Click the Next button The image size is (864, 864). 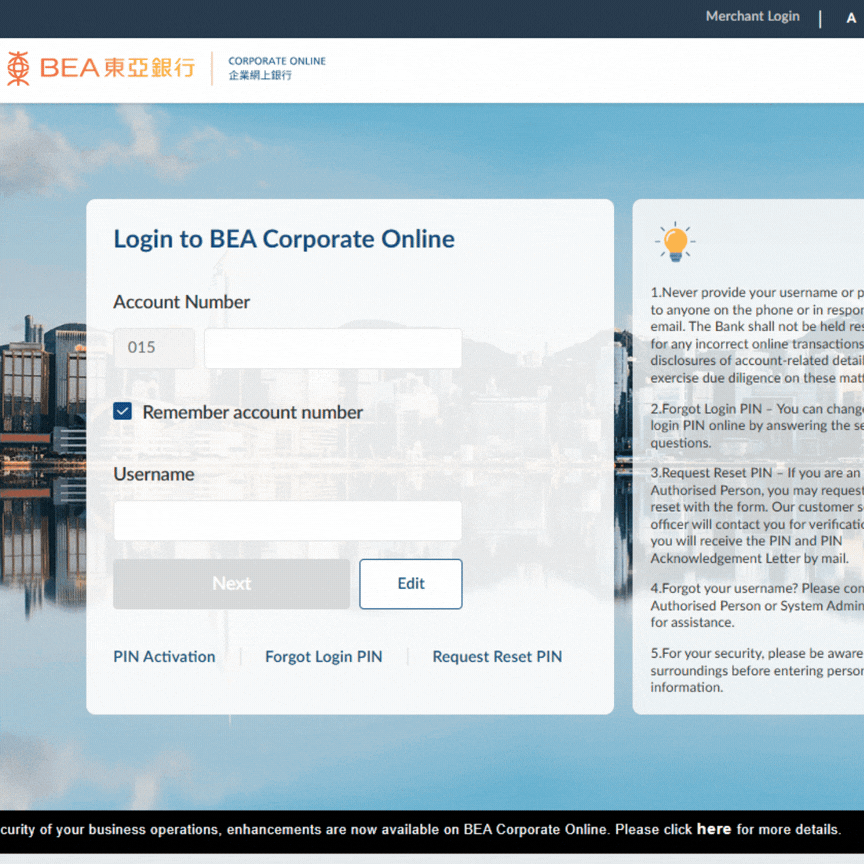point(231,584)
